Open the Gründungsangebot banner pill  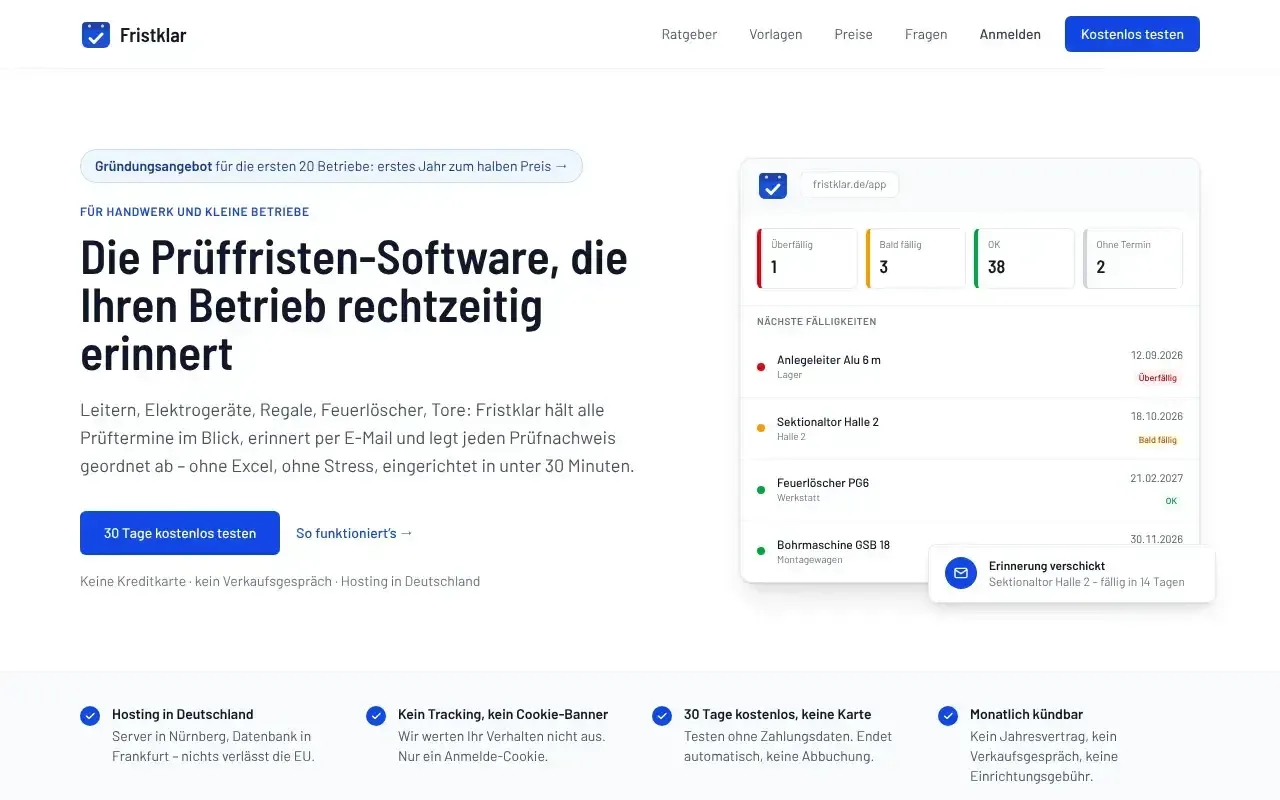(x=331, y=166)
